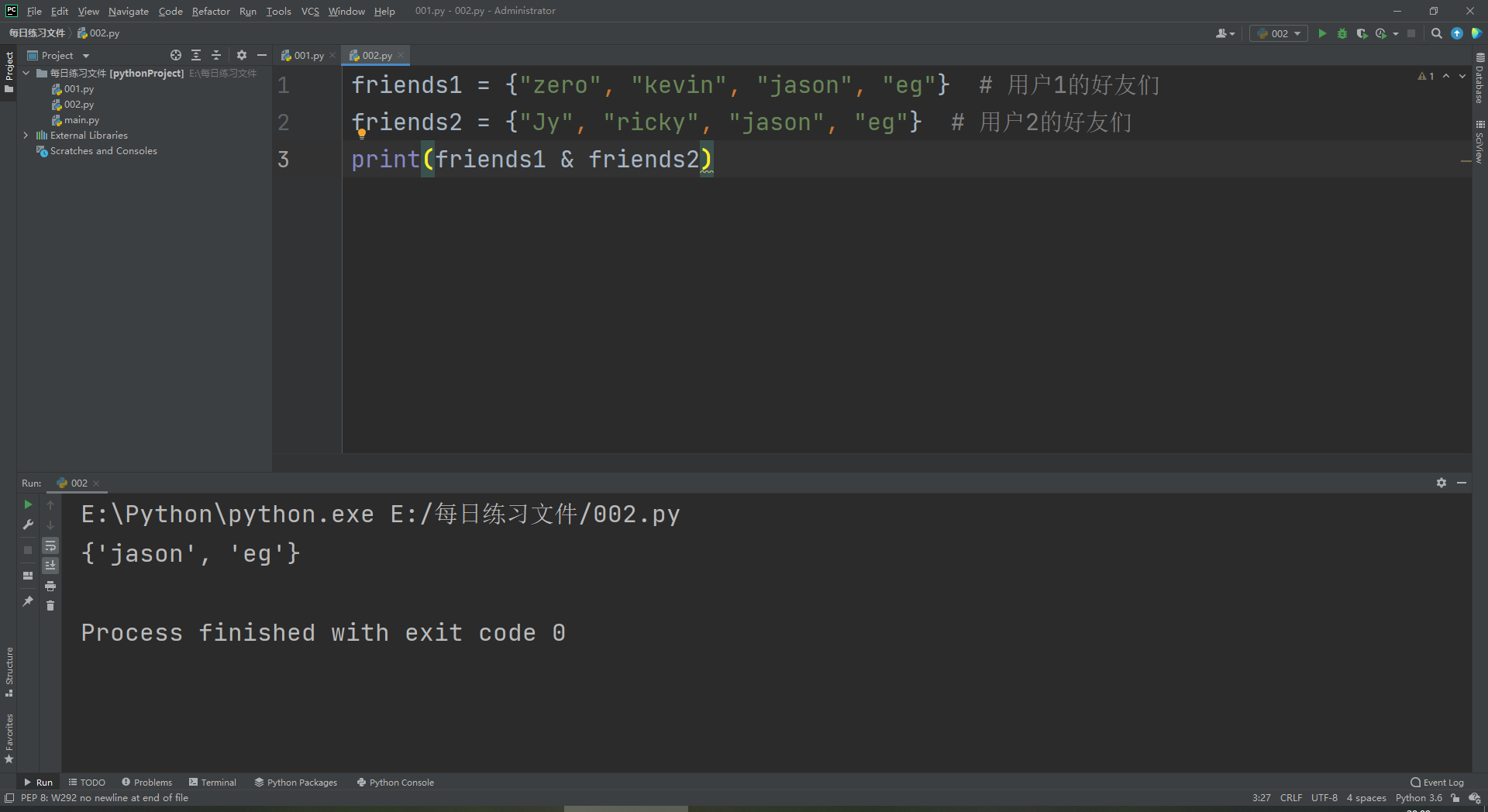Click the Profile run icon
The image size is (1488, 812).
(x=1381, y=33)
